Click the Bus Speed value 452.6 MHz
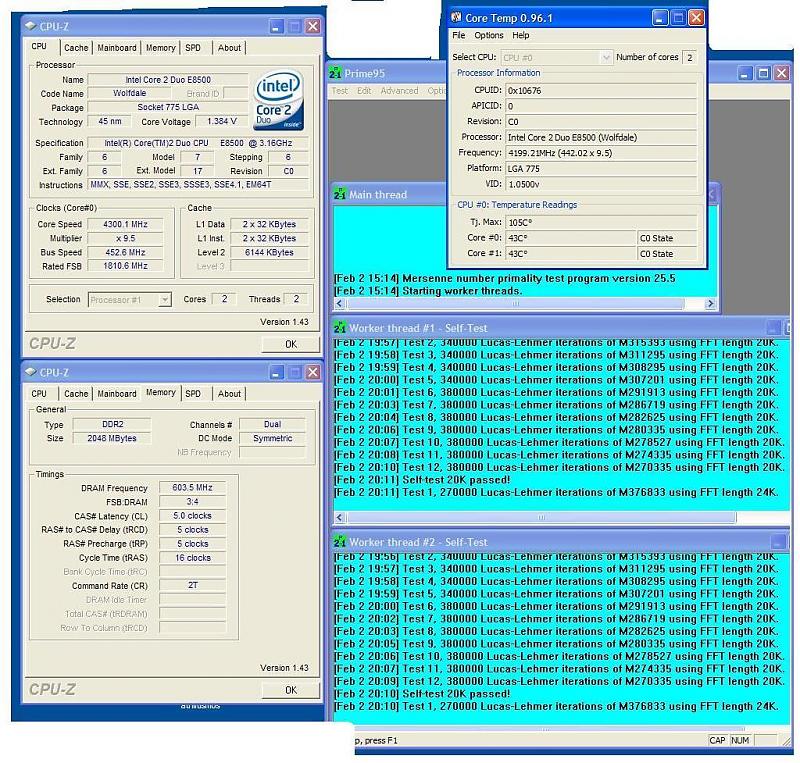Image resolution: width=800 pixels, height=763 pixels. [x=125, y=252]
